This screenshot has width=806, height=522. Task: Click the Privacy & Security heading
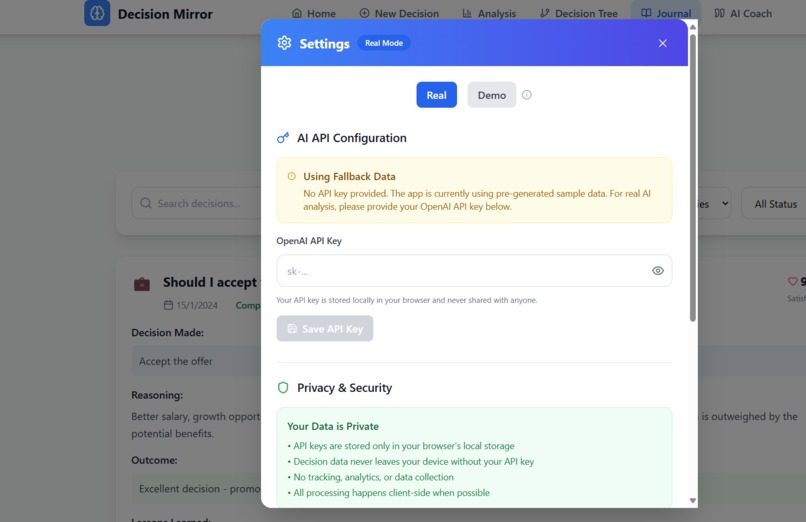(x=344, y=387)
